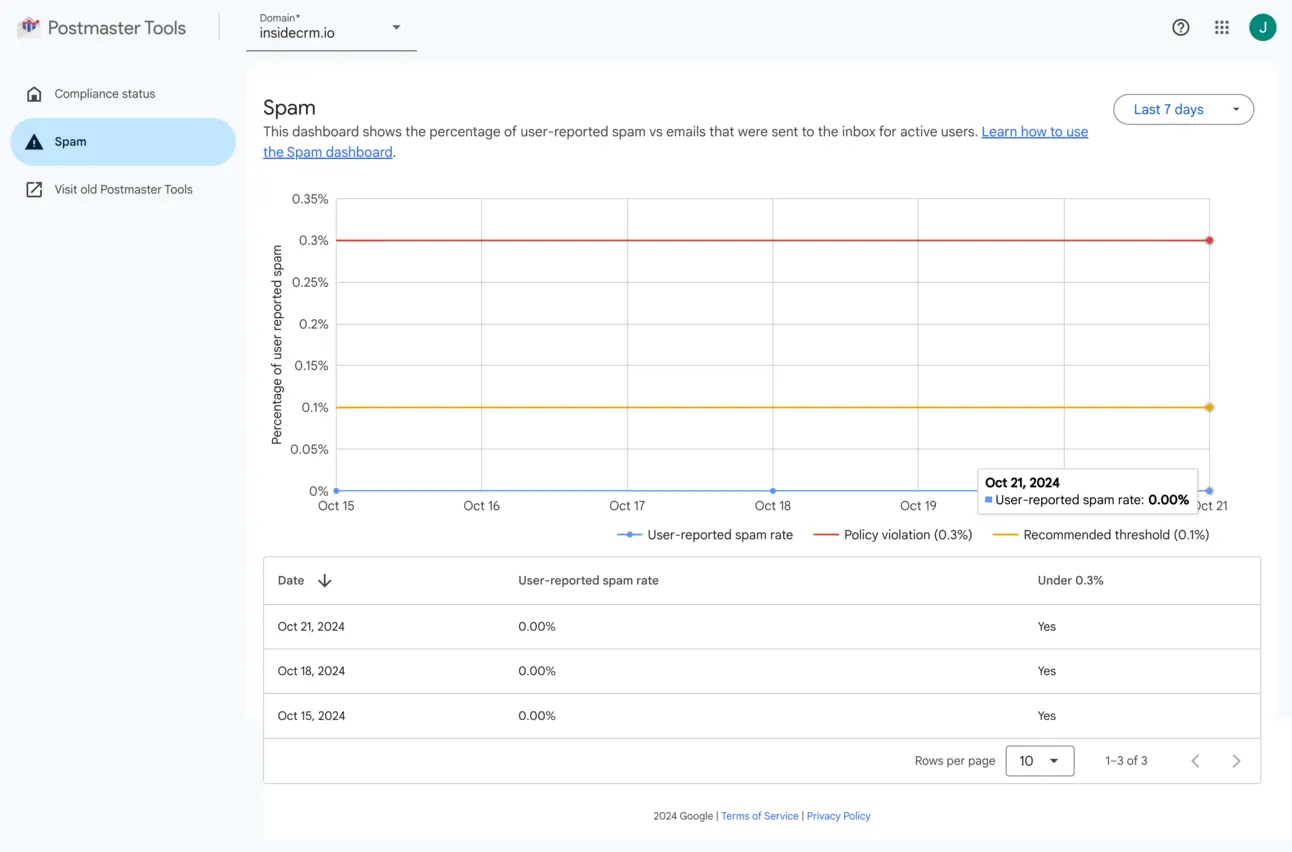The width and height of the screenshot is (1292, 852).
Task: Sort the table by the Date arrow icon
Action: [324, 581]
